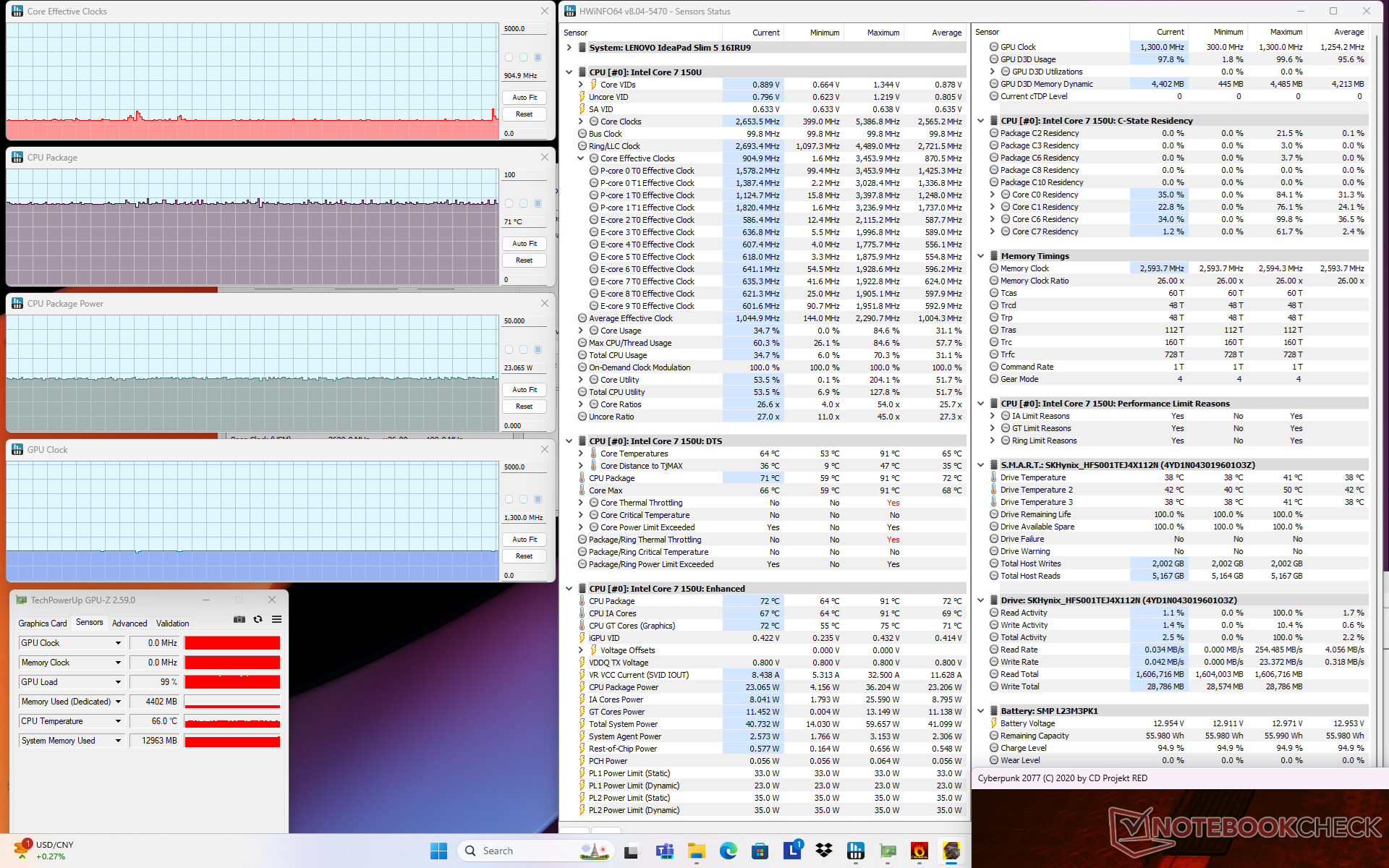This screenshot has height=868, width=1389.
Task: Open Microsoft Edge from the taskbar
Action: coord(728,851)
